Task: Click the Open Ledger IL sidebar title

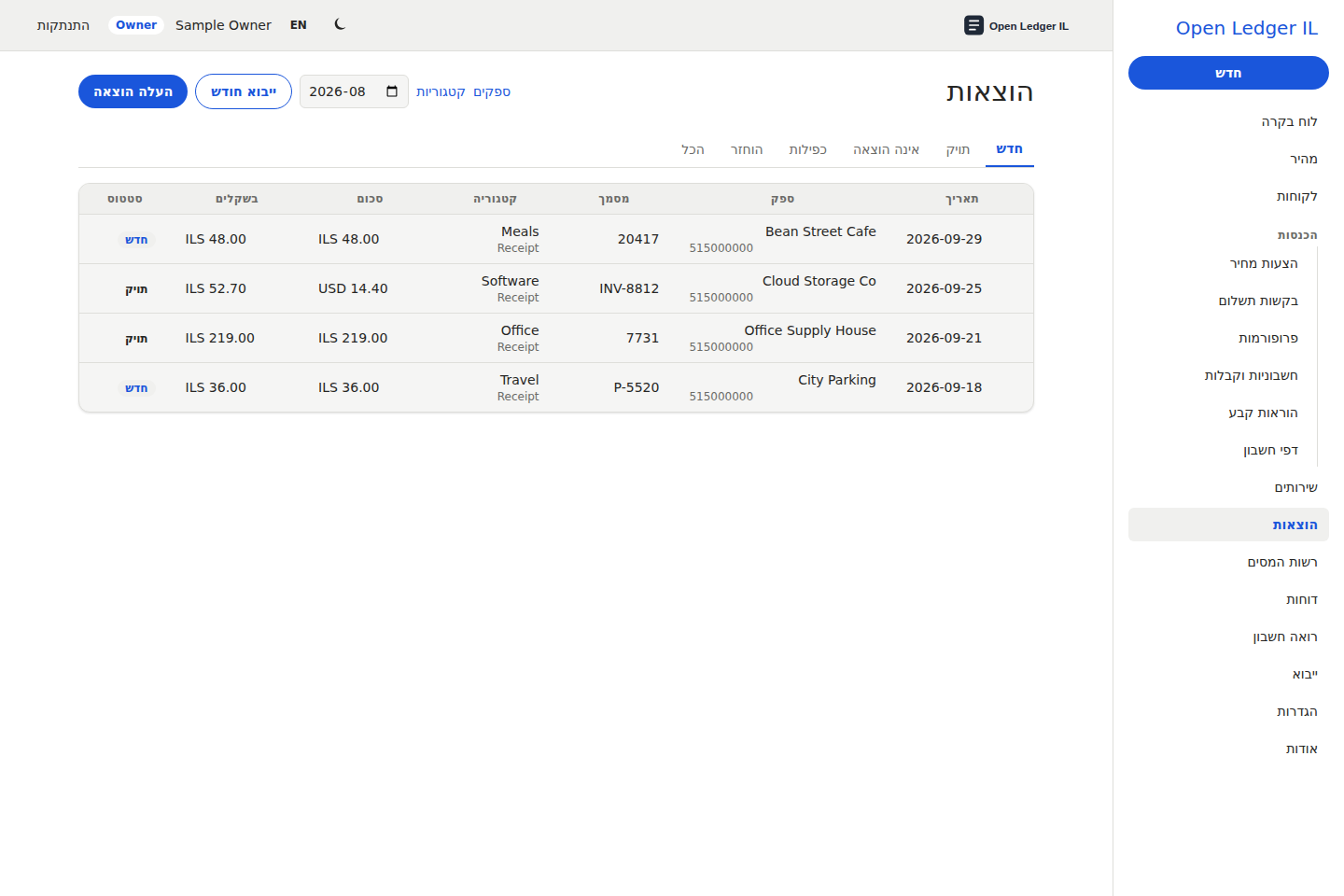Action: pos(1247,28)
